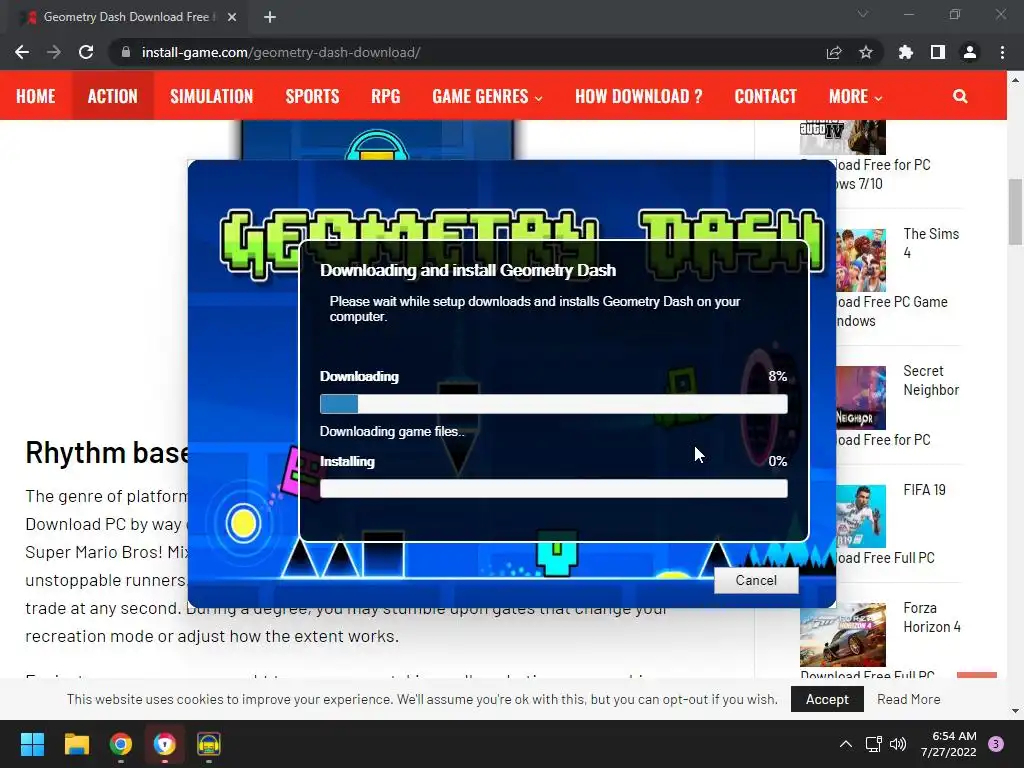Open the clock and date panel
This screenshot has height=768, width=1024.
tap(948, 744)
